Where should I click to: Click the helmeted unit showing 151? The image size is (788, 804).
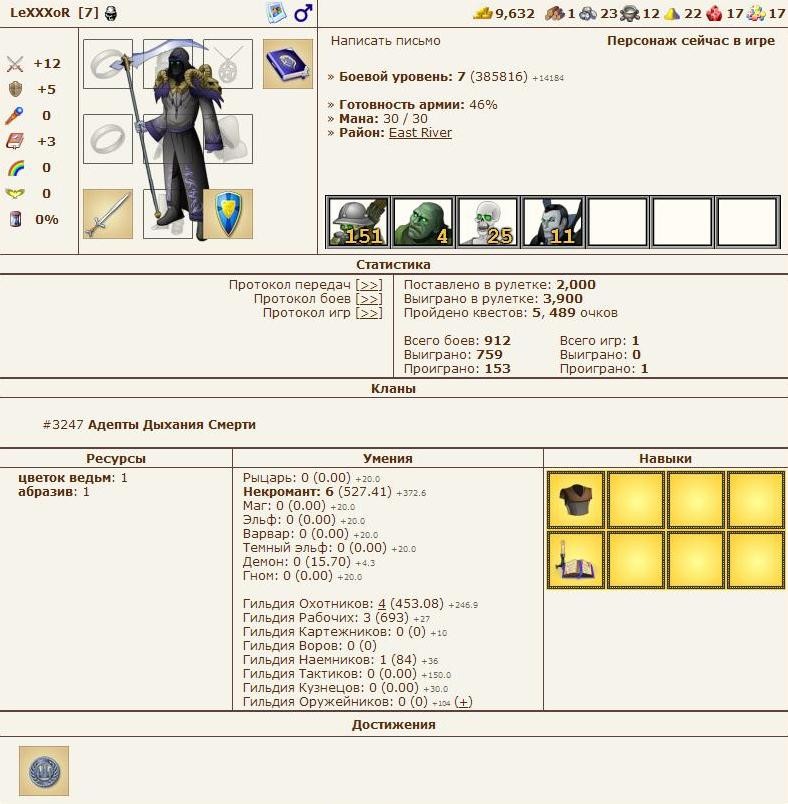click(x=358, y=222)
